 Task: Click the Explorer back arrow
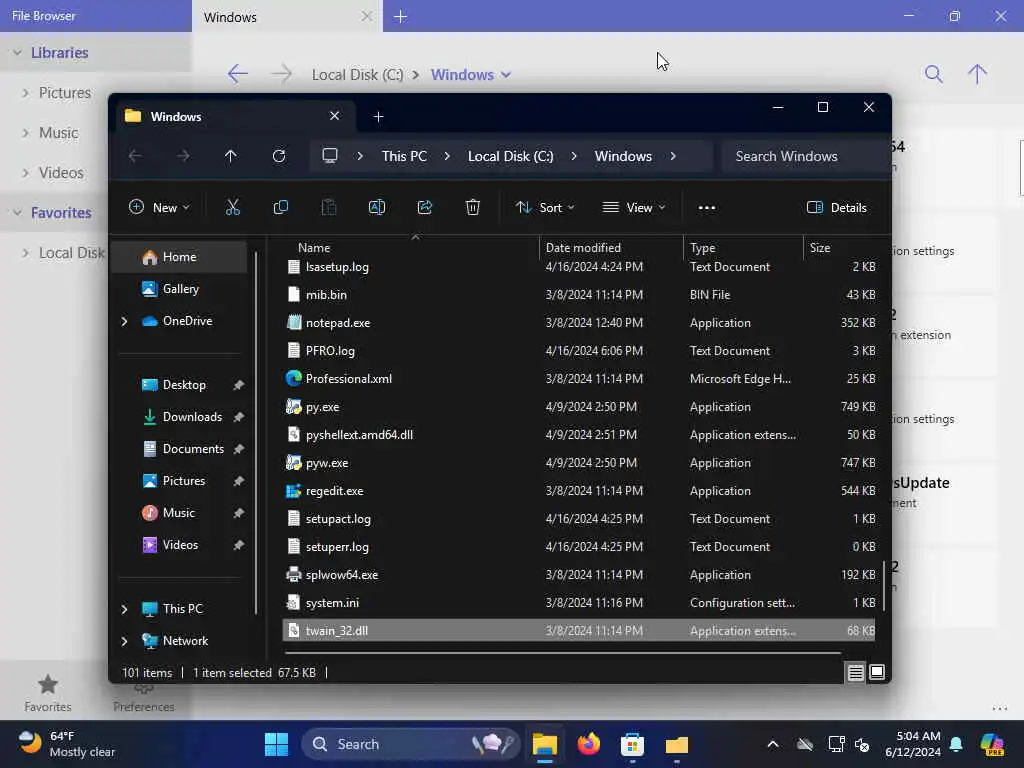(135, 156)
